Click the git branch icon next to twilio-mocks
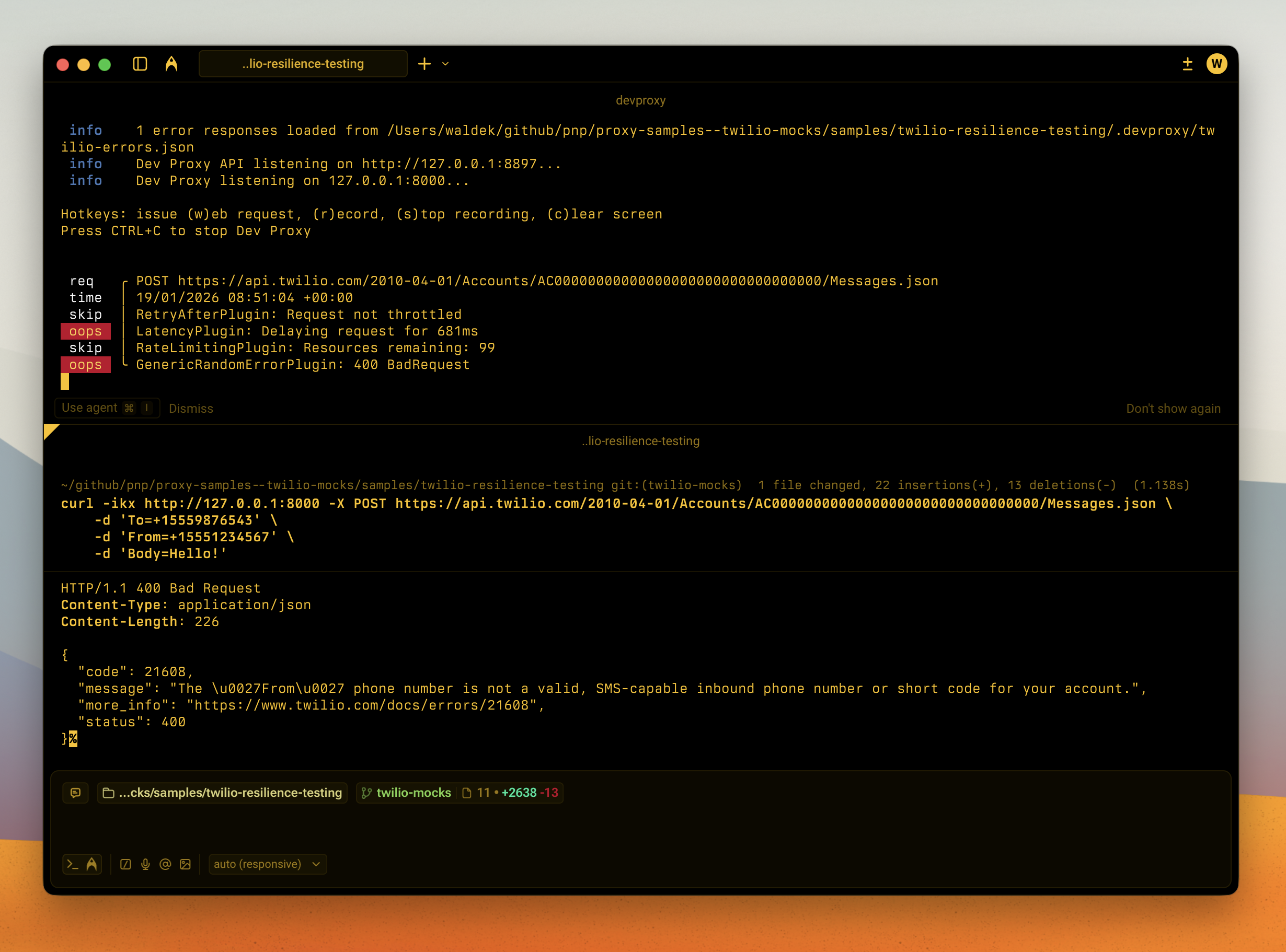 (366, 792)
